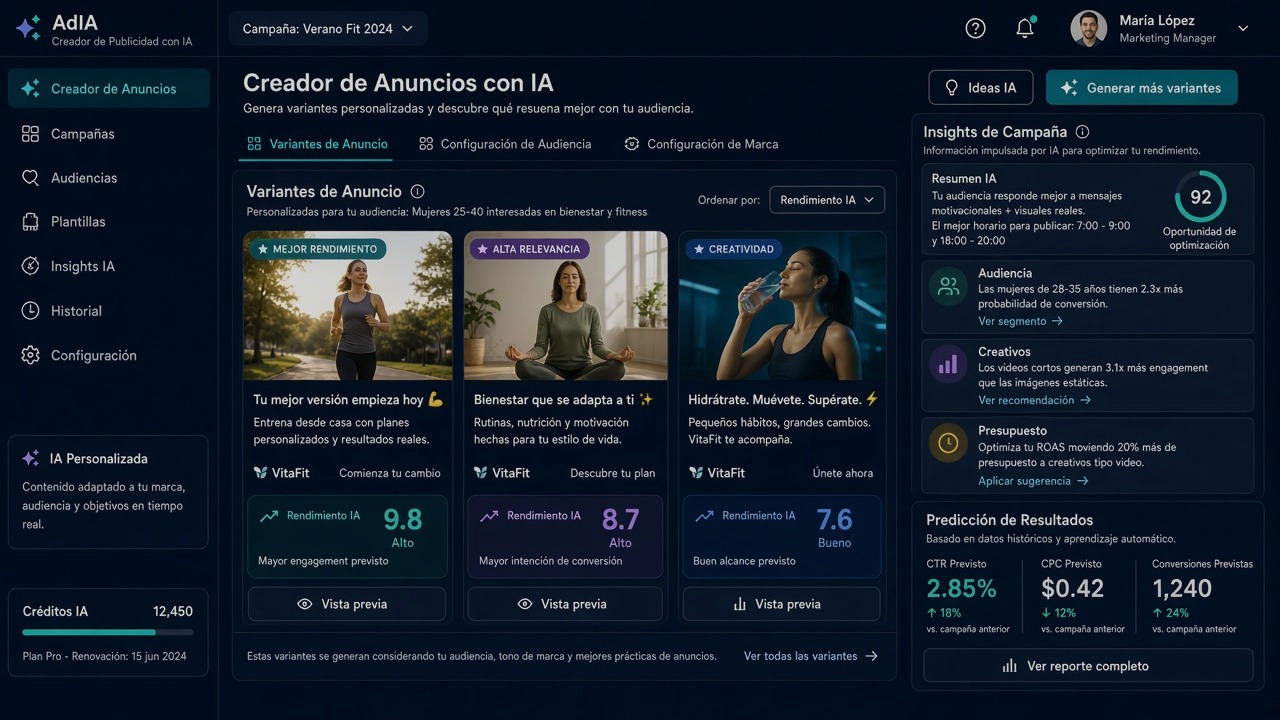
Task: Click the Historial clock icon
Action: click(30, 311)
